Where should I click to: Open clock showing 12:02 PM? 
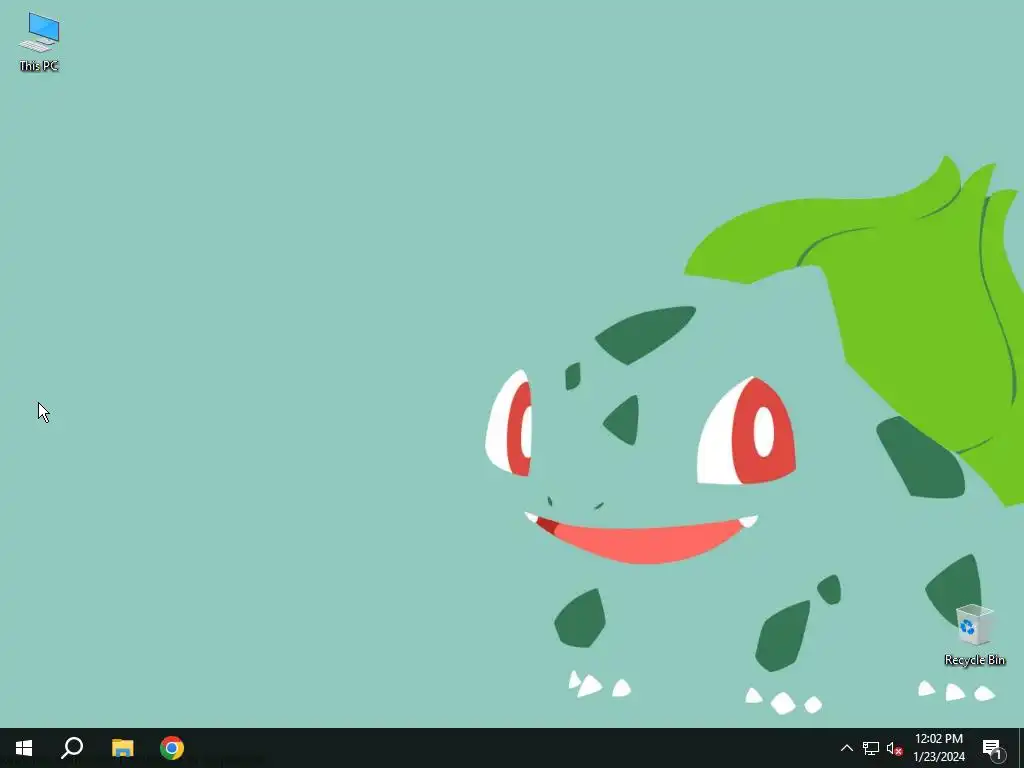click(938, 748)
